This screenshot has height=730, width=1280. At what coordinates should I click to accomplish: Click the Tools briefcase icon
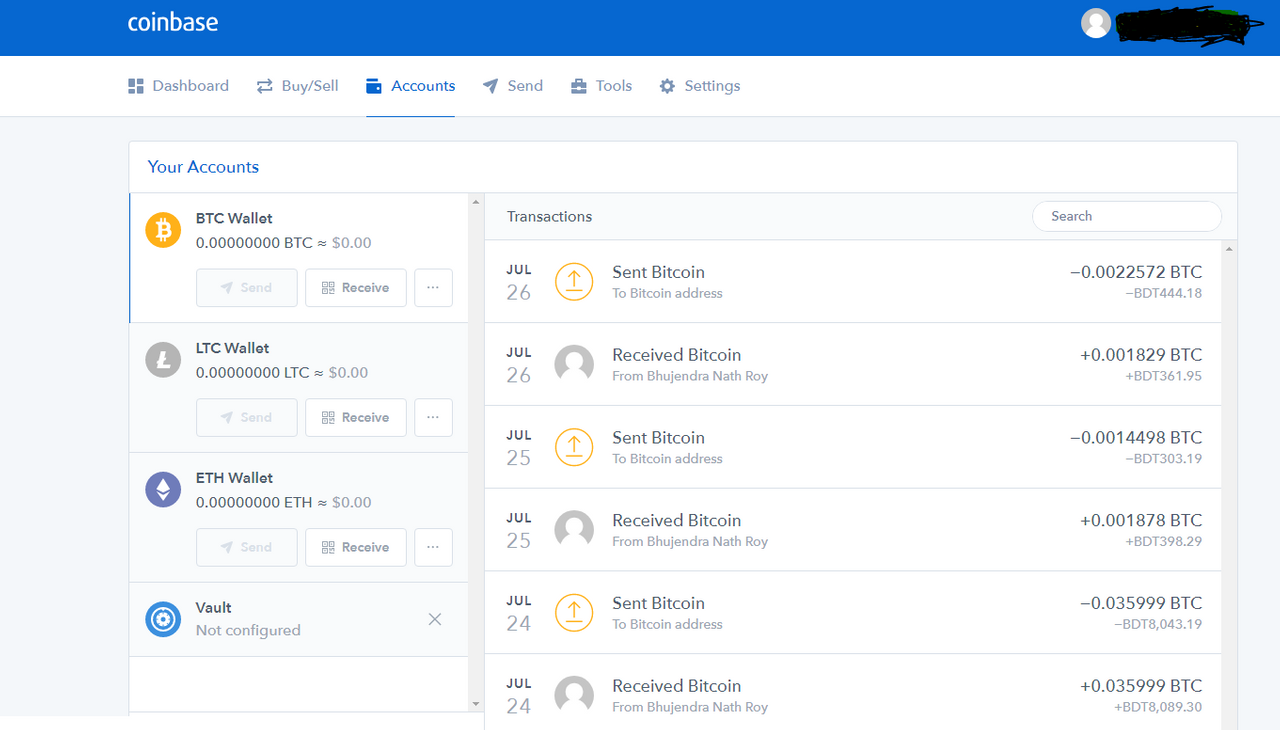(x=579, y=86)
